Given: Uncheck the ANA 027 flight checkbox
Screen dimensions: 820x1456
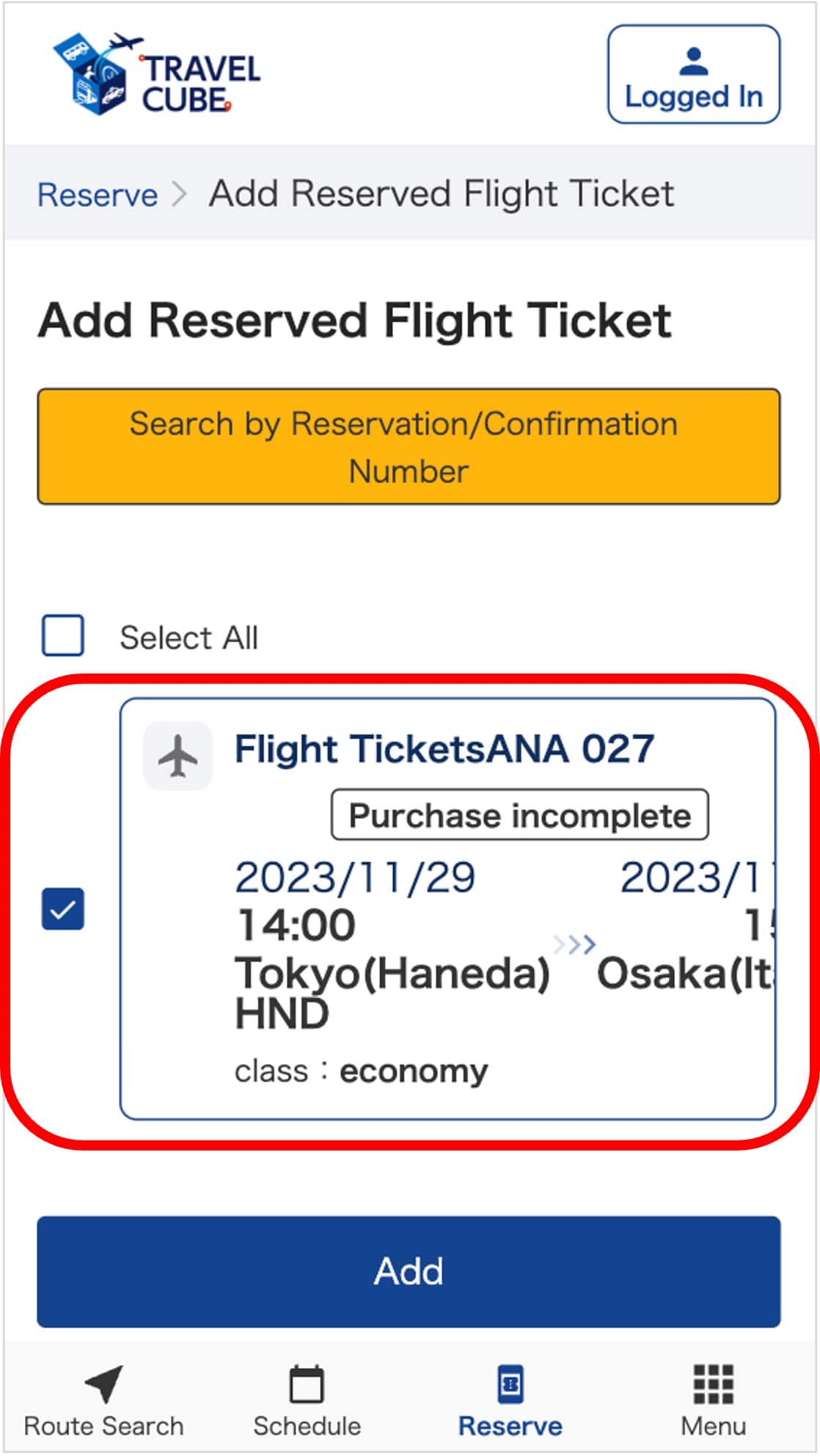Looking at the screenshot, I should (x=63, y=909).
